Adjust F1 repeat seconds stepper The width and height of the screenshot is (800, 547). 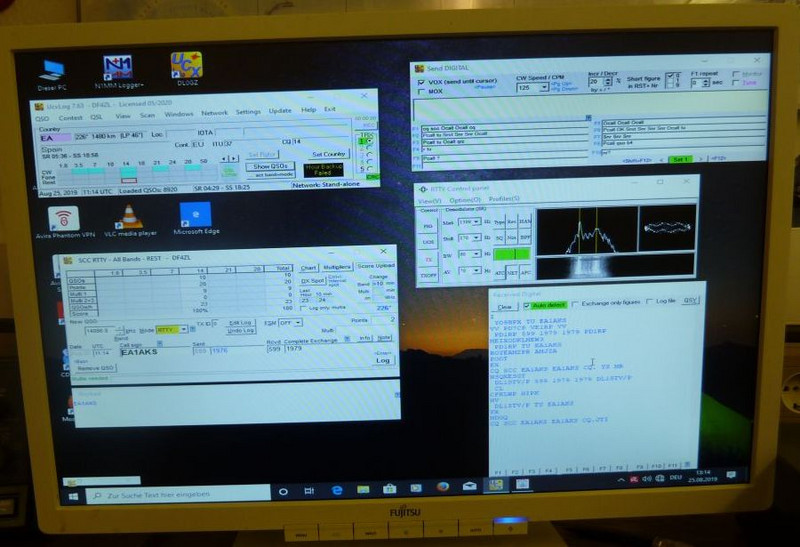pos(706,83)
